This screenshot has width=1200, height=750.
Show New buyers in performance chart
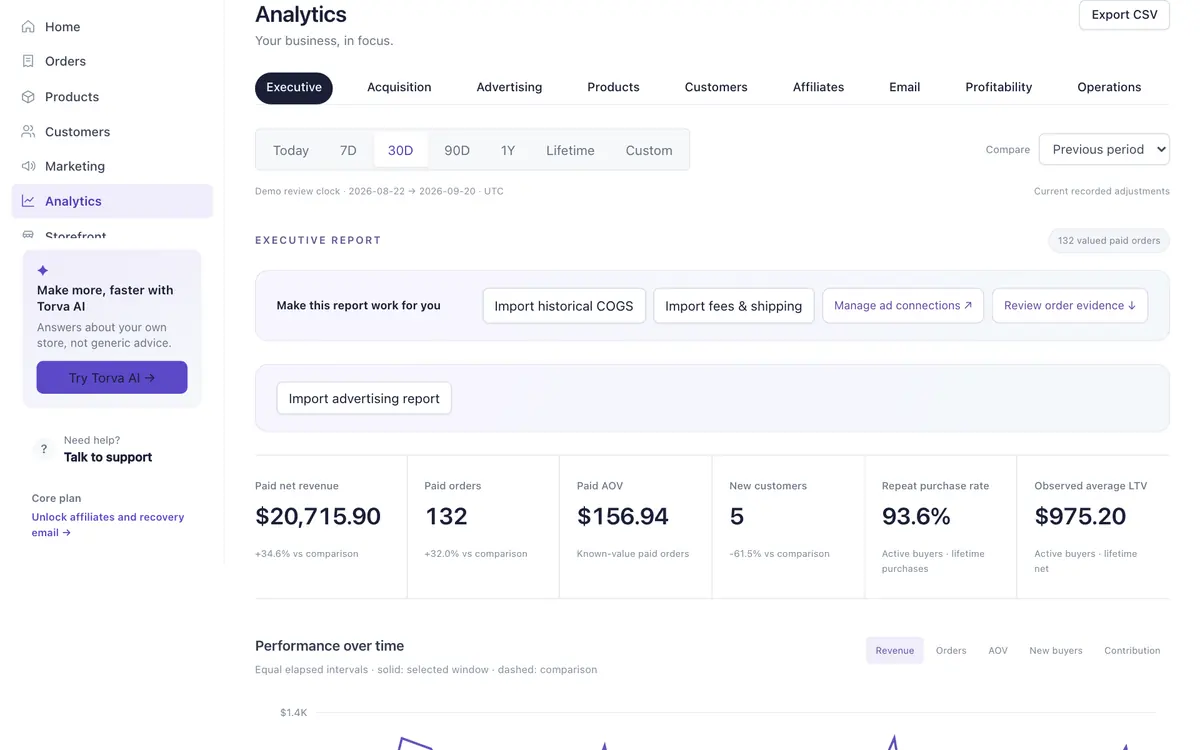click(x=1056, y=650)
